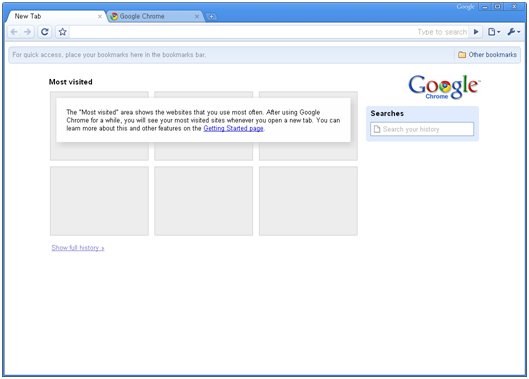Open the wrench settings menu

pyautogui.click(x=514, y=32)
